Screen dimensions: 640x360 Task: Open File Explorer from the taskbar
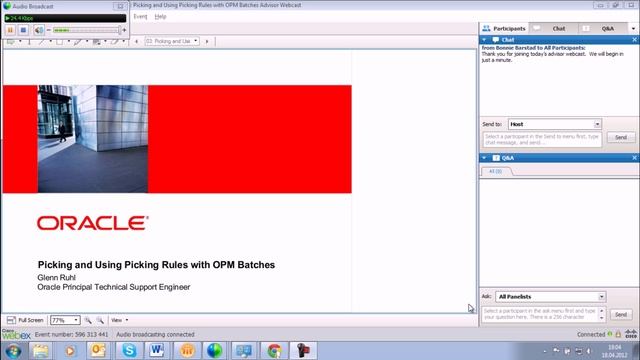pyautogui.click(x=41, y=351)
